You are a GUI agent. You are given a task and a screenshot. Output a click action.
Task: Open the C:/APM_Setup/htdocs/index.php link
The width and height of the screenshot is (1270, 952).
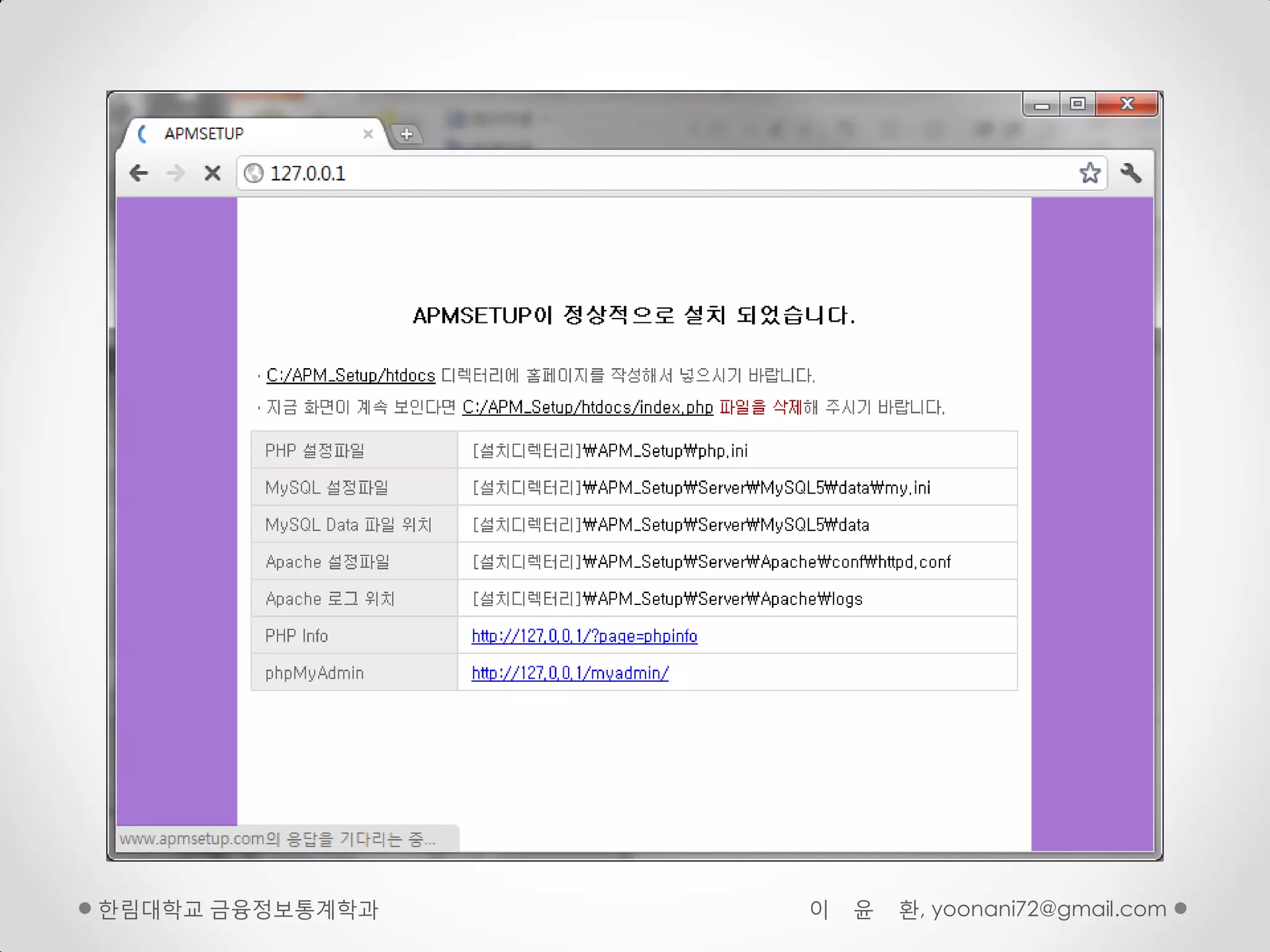click(588, 407)
